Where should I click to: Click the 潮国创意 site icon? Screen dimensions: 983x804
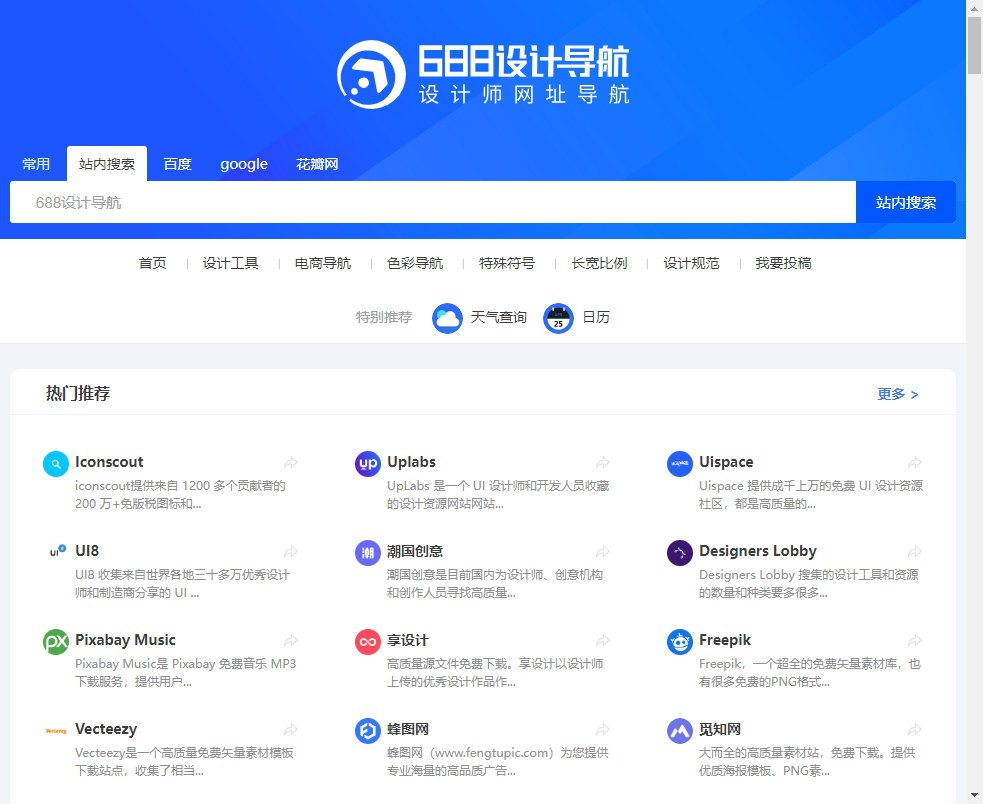[367, 553]
